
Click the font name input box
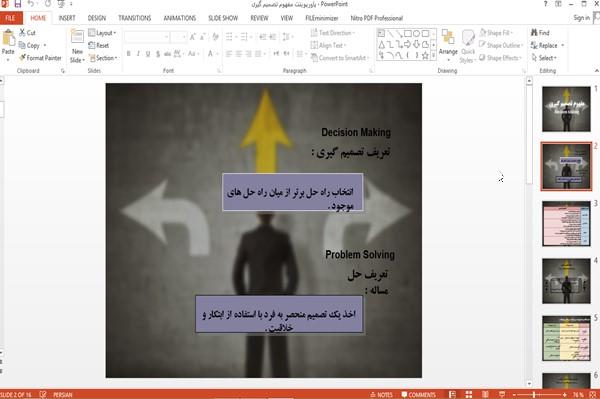click(147, 37)
